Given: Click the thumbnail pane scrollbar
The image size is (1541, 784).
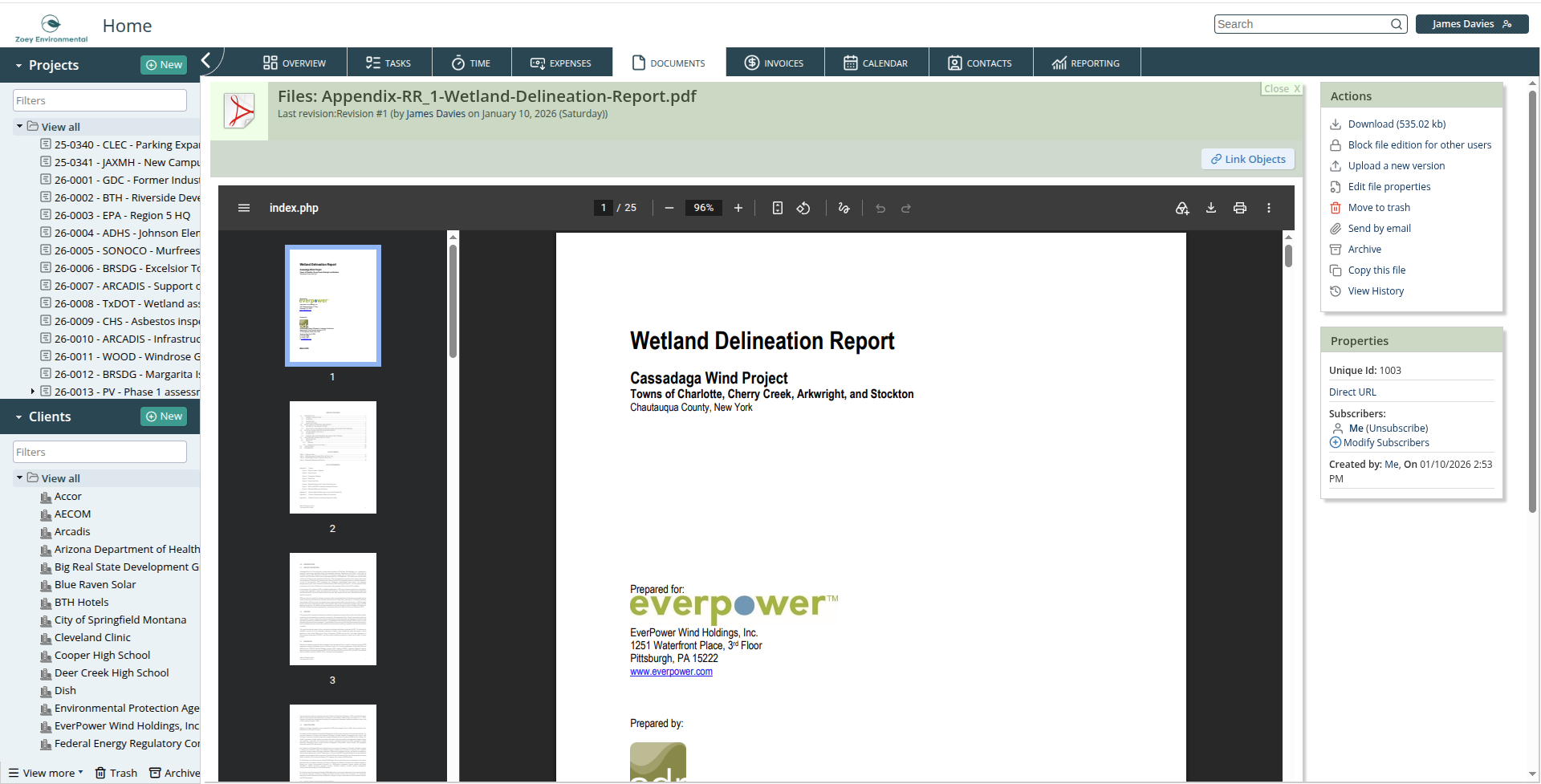Looking at the screenshot, I should pos(453,301).
